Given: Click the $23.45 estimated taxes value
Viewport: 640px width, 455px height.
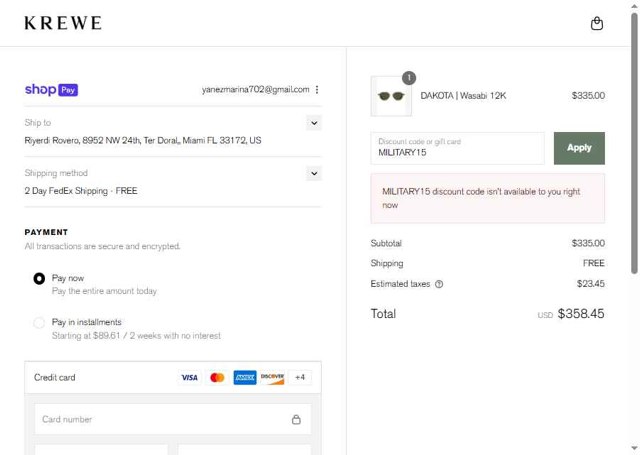Looking at the screenshot, I should [x=591, y=284].
